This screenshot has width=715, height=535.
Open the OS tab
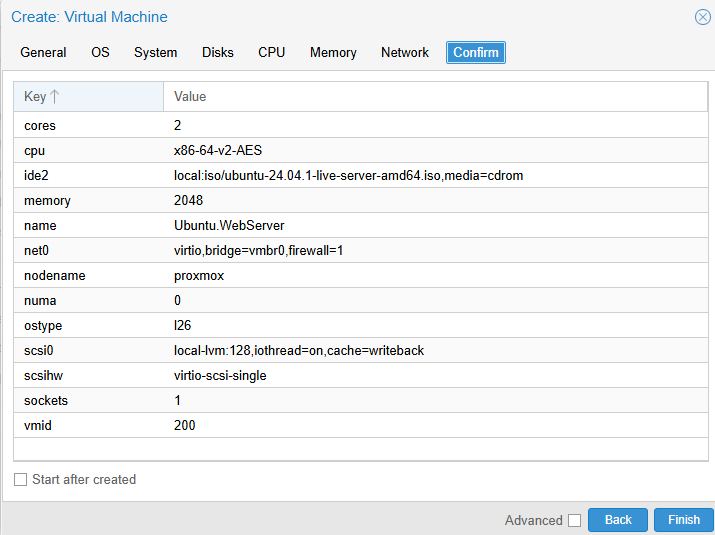pyautogui.click(x=100, y=52)
